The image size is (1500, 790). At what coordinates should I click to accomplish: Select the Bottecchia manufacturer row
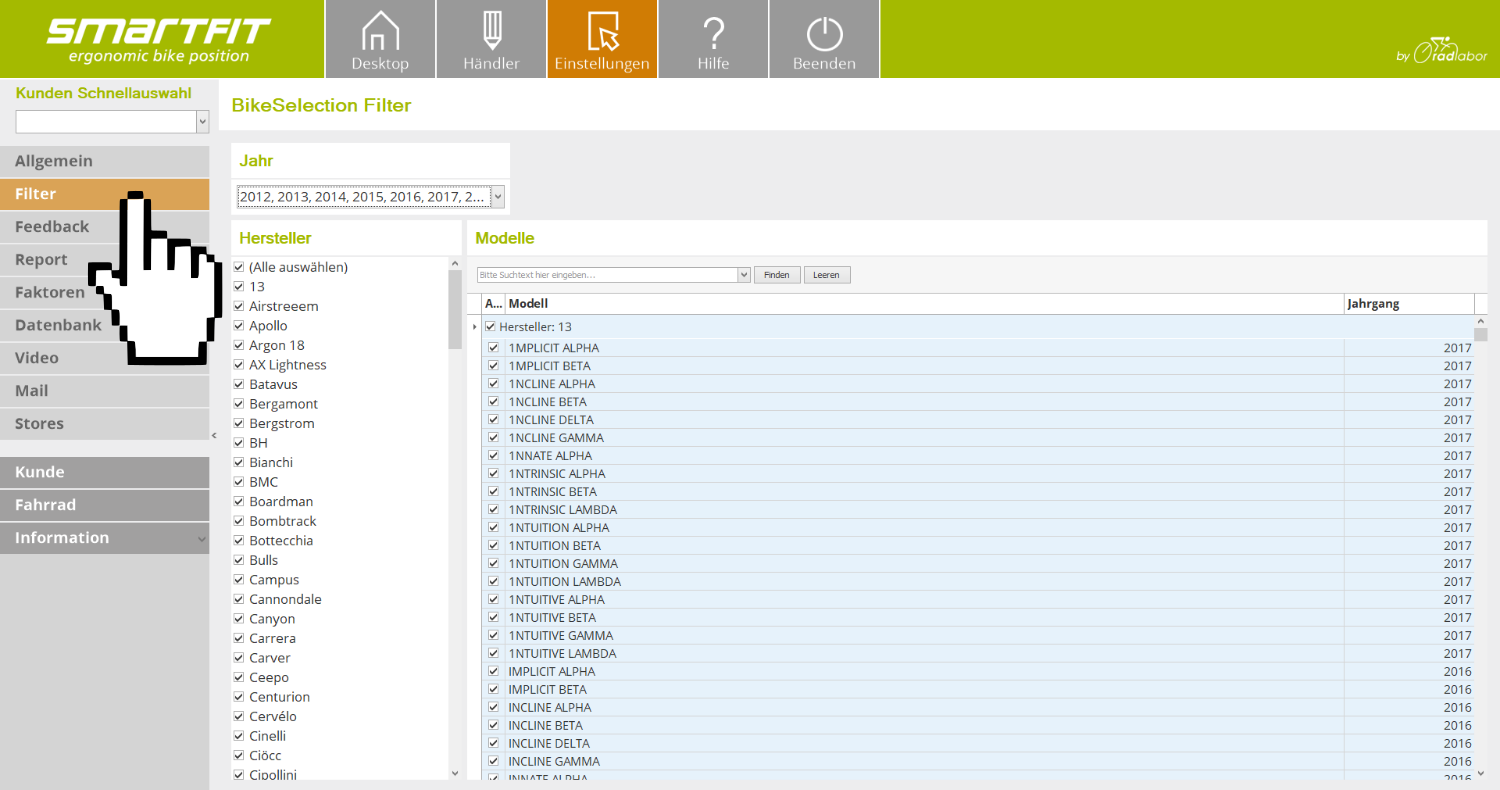pyautogui.click(x=341, y=541)
